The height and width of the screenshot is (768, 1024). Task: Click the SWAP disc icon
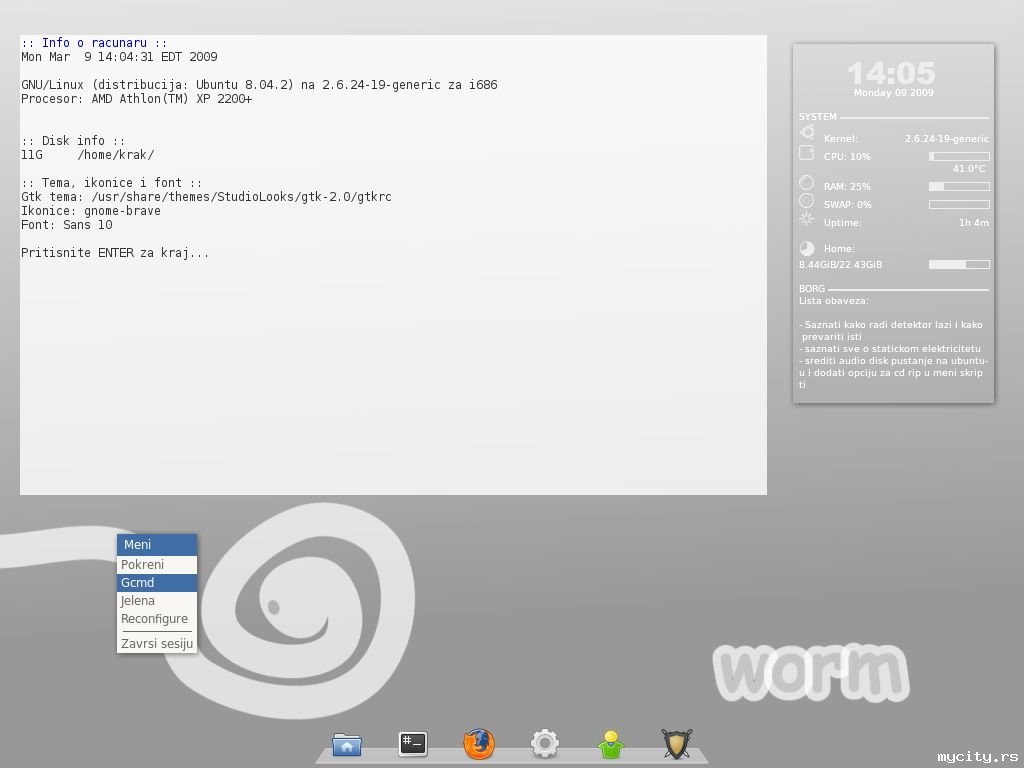click(807, 200)
